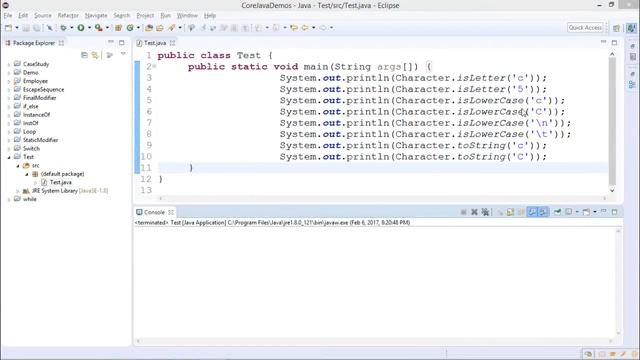Select Test.java in Package Explorer
The image size is (640, 360).
click(60, 182)
